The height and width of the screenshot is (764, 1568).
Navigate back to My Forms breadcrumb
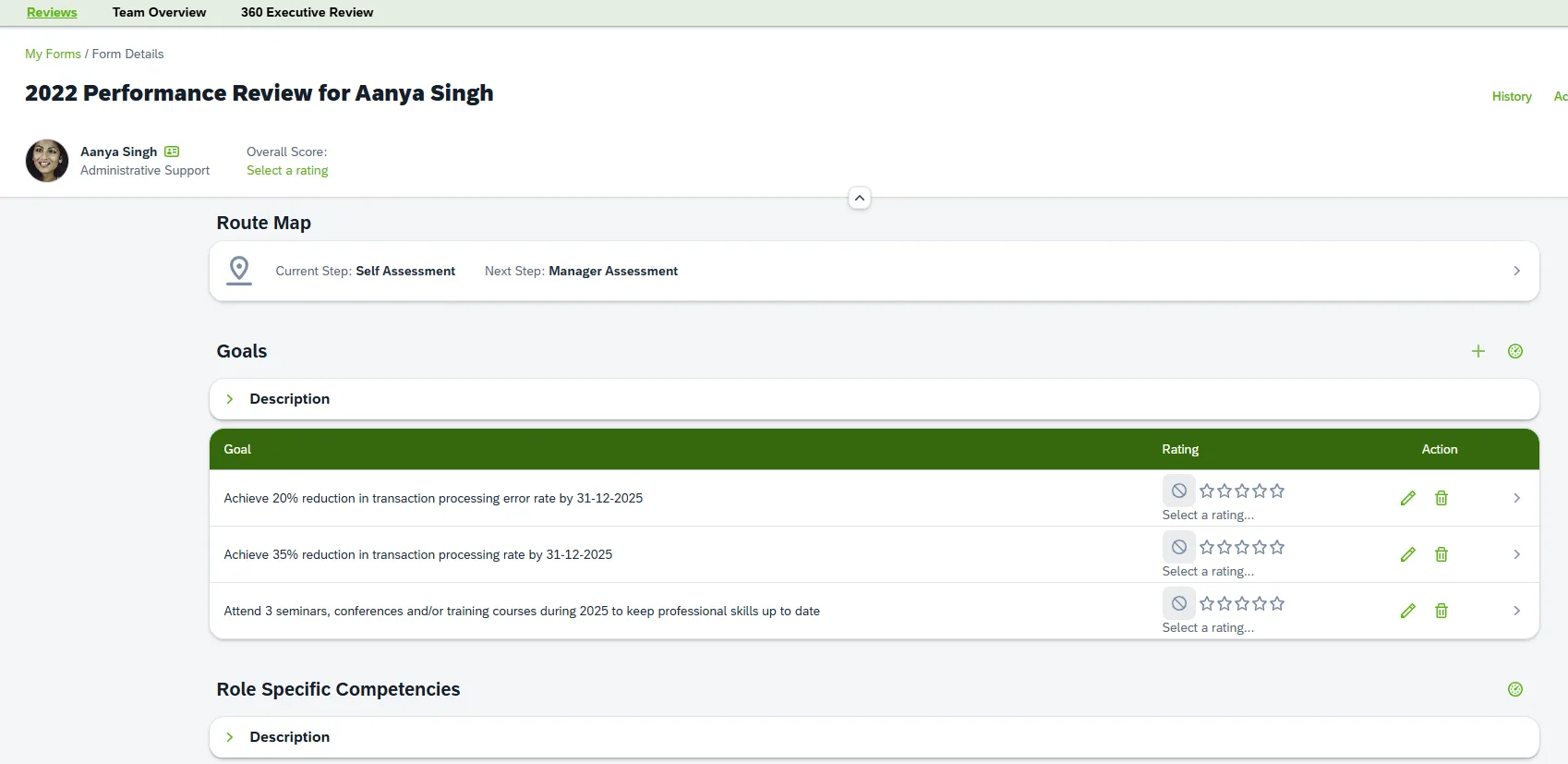pos(53,54)
